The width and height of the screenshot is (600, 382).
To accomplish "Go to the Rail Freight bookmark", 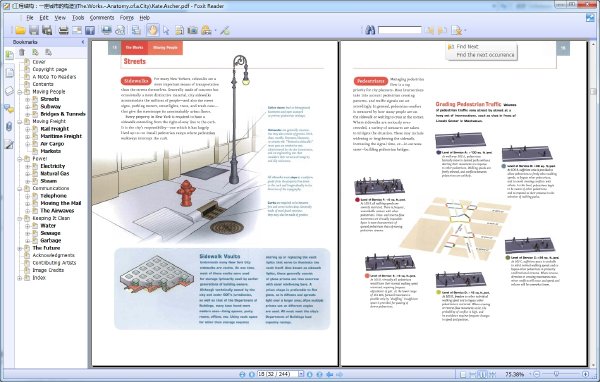I will pos(55,129).
